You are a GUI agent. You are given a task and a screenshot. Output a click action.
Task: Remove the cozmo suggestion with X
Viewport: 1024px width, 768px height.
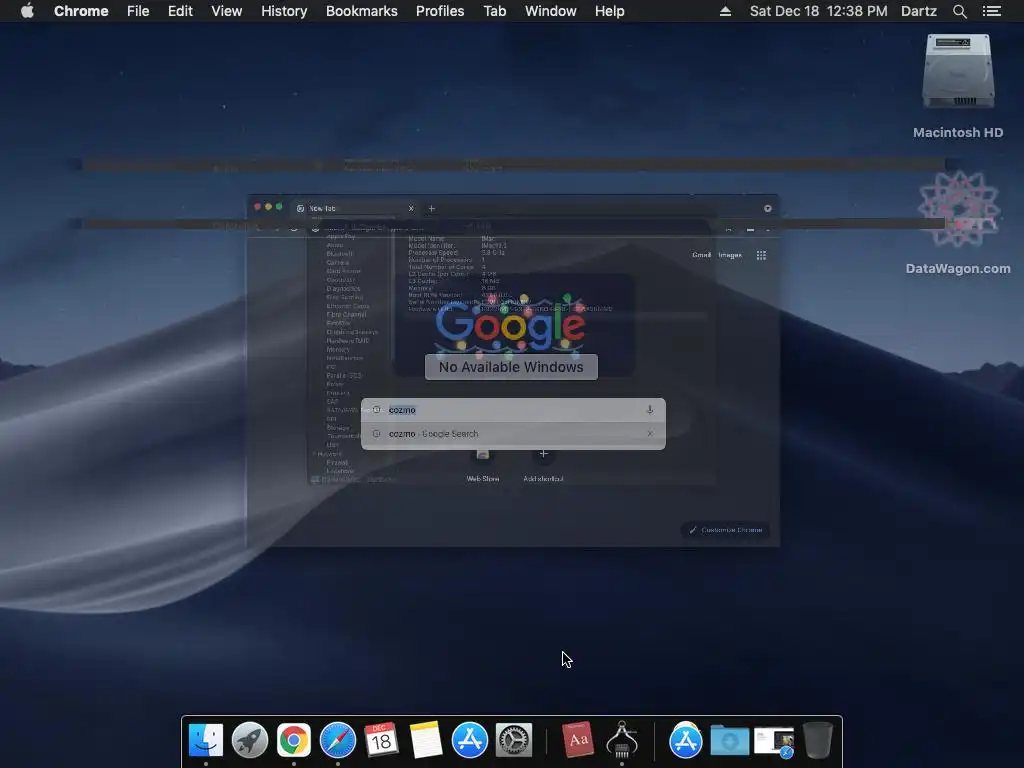pyautogui.click(x=650, y=434)
